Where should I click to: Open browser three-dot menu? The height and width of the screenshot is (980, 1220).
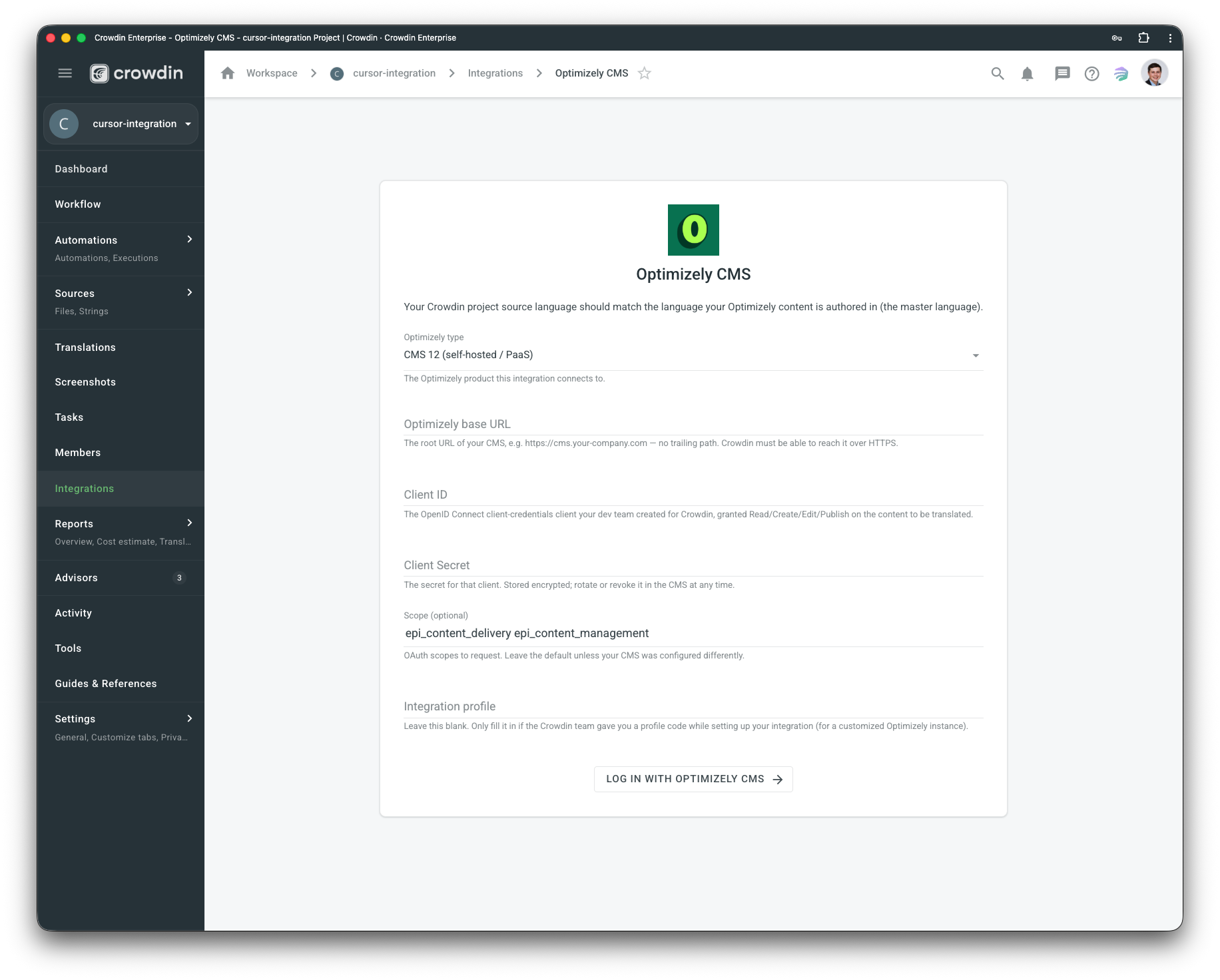coord(1170,38)
